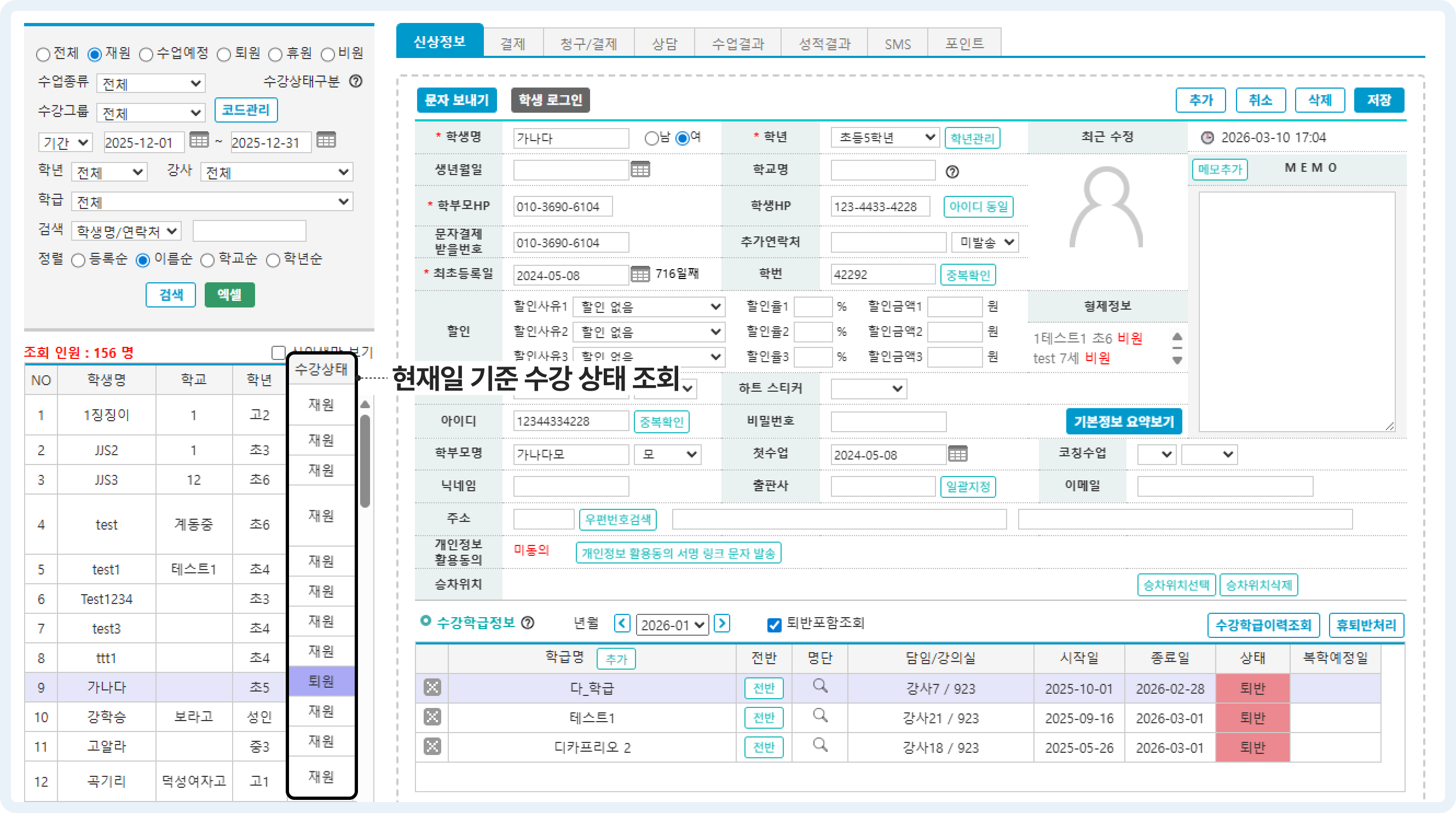Select the 퇴원 status radio button
1456x813 pixels.
click(224, 55)
